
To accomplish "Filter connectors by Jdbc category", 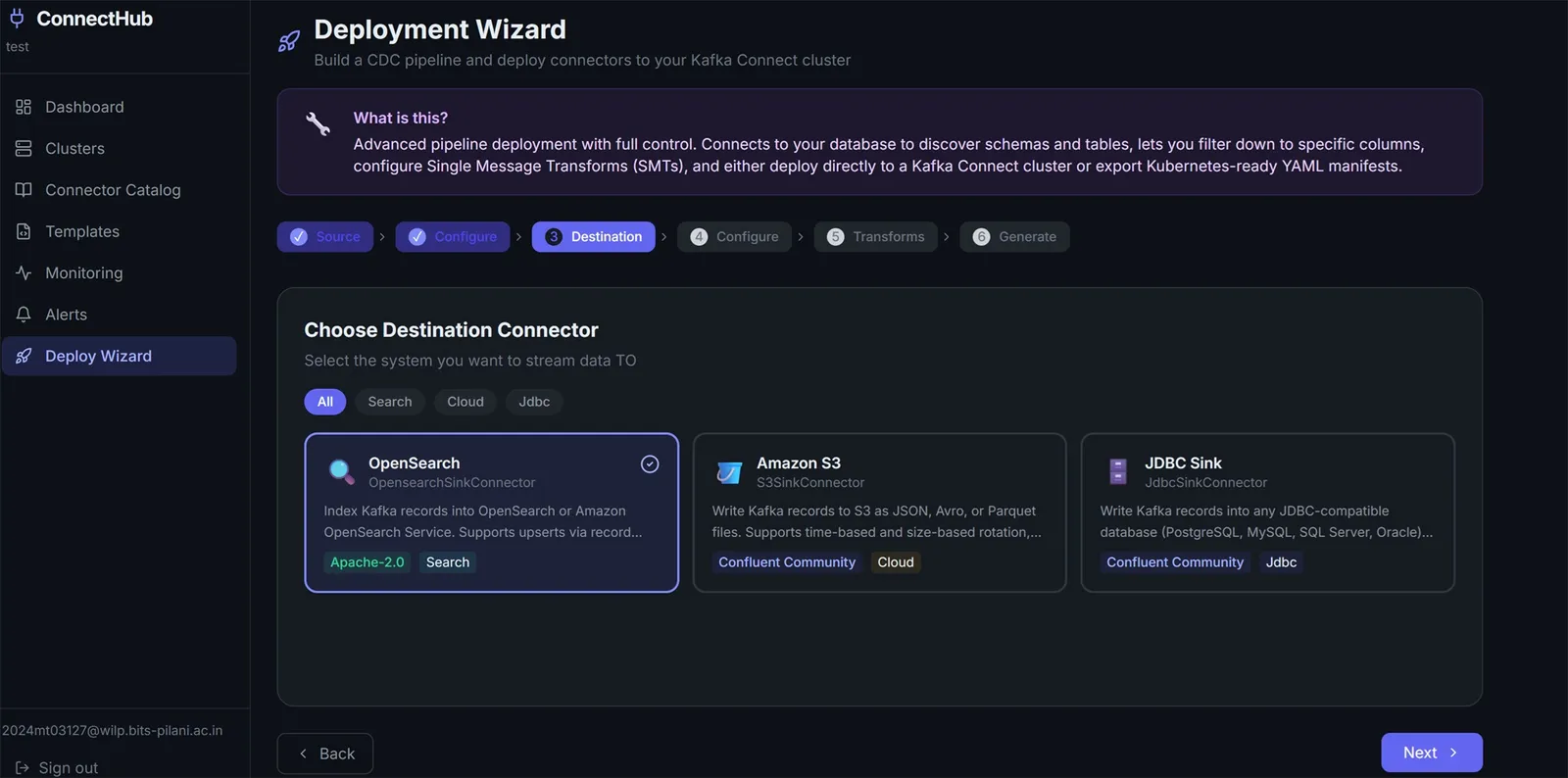I will pyautogui.click(x=534, y=402).
